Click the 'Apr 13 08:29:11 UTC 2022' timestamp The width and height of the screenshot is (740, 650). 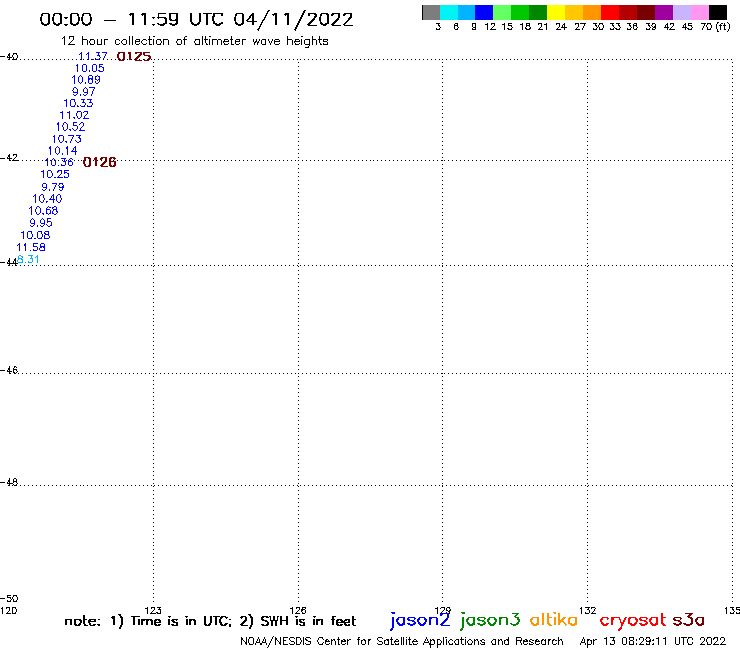pyautogui.click(x=653, y=642)
